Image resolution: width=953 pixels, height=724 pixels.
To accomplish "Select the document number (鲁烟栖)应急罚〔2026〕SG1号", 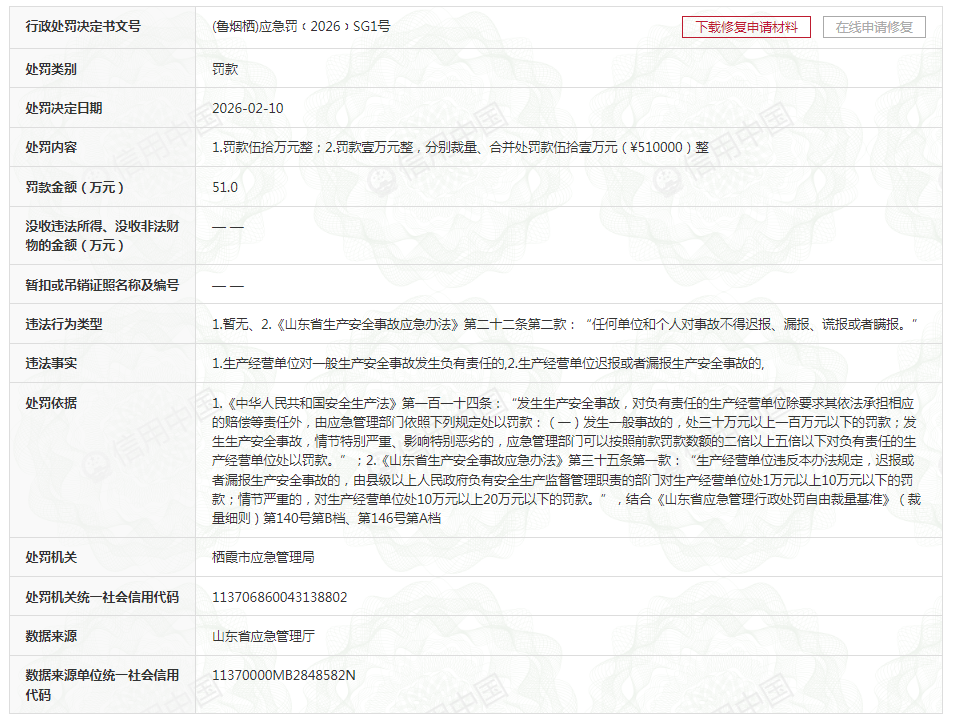I will (x=301, y=27).
